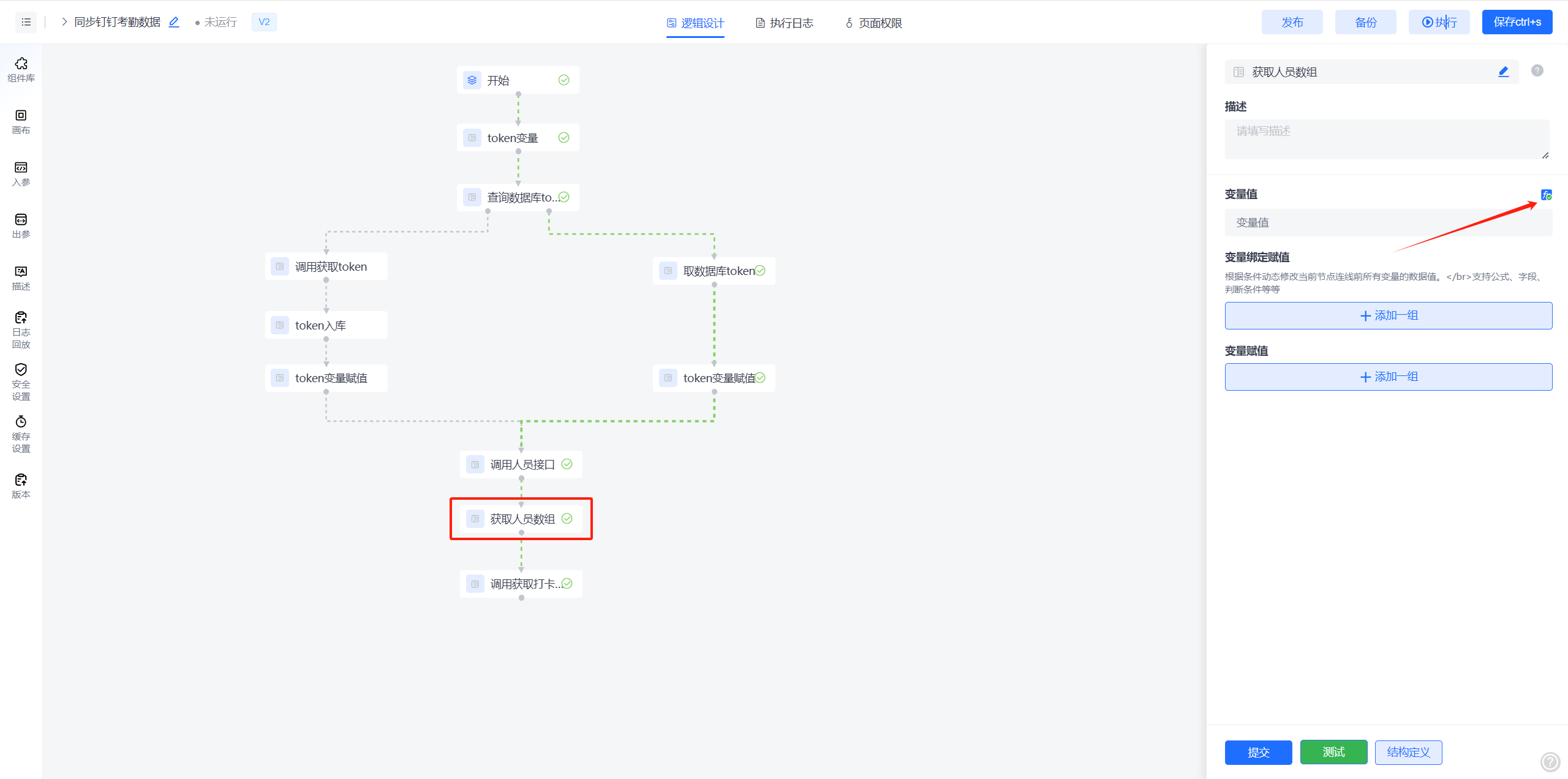Expand the breadcrumb chevron before 同步钉钉考勤数据
Screen dimensions: 1568x779
[x=64, y=22]
